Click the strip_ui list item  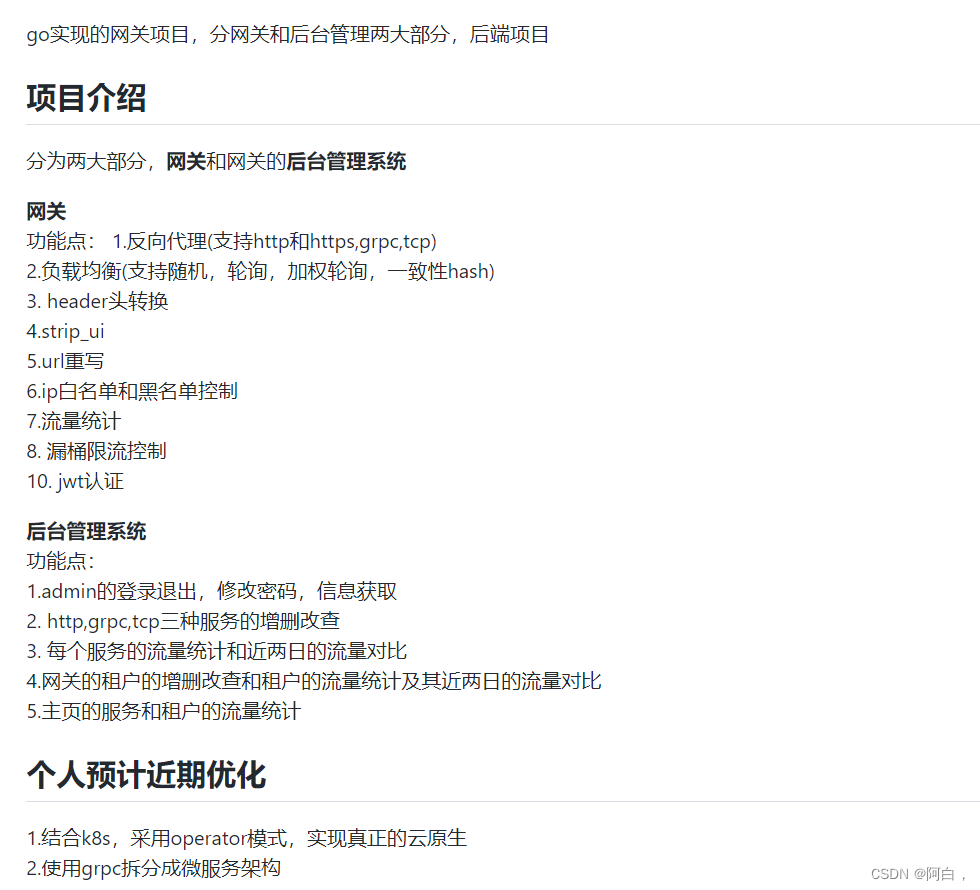65,331
